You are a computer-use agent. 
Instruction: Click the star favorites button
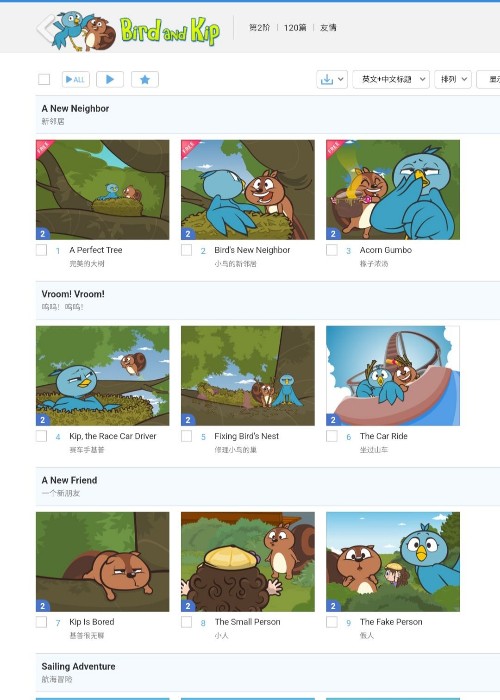click(145, 79)
